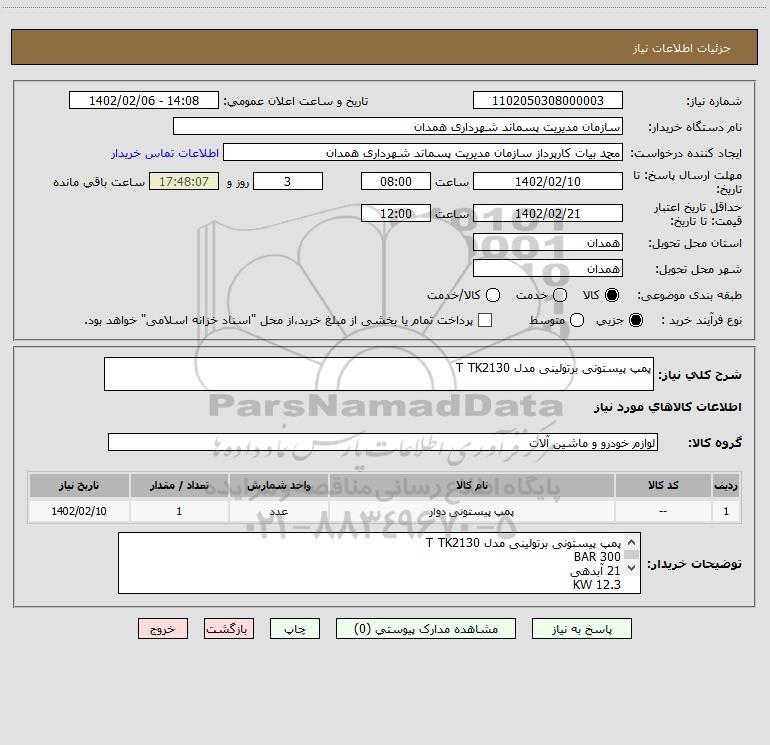Click the چاپ print button
770x745 pixels.
[295, 629]
